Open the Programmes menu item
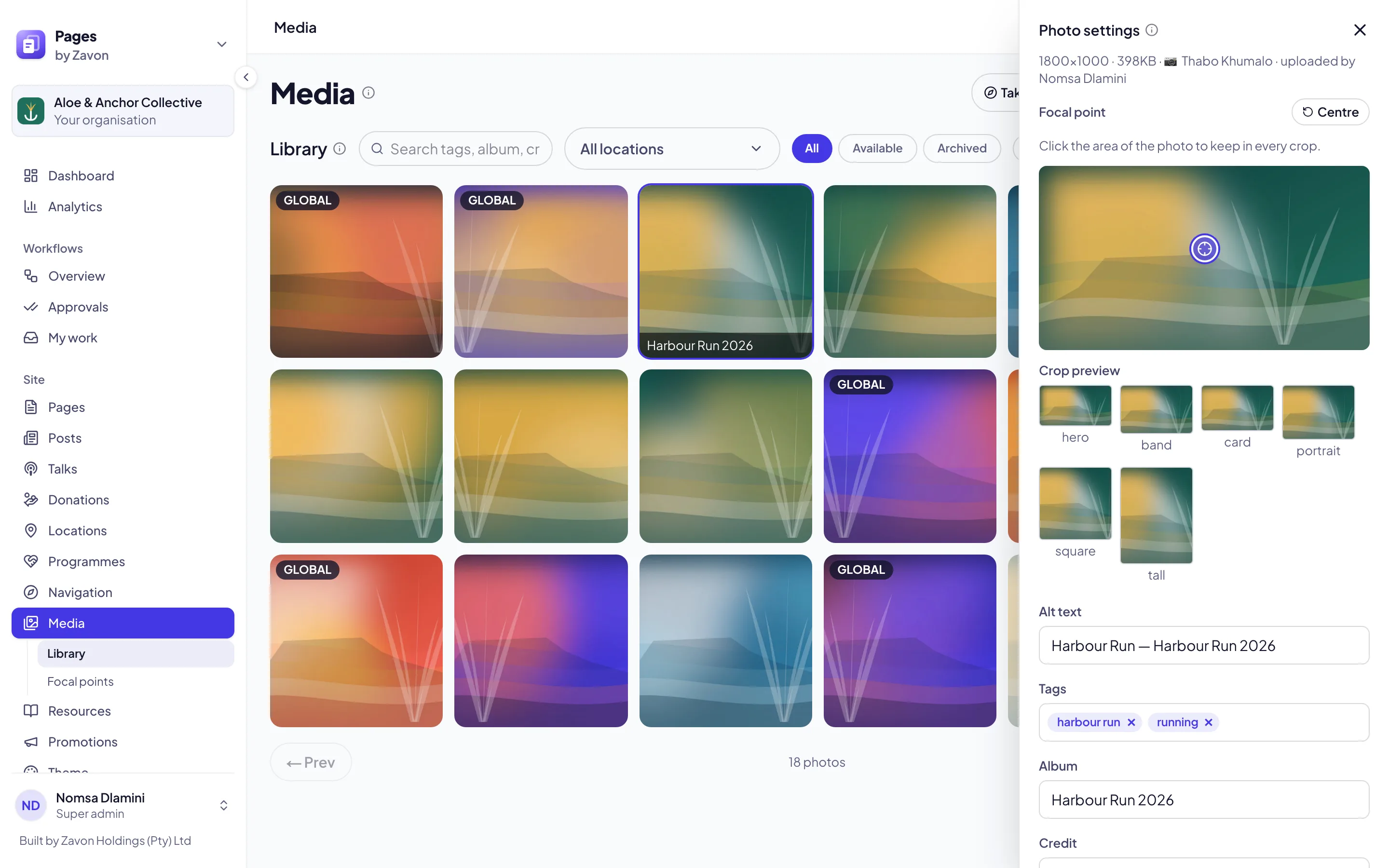The width and height of the screenshot is (1389, 868). point(123,561)
